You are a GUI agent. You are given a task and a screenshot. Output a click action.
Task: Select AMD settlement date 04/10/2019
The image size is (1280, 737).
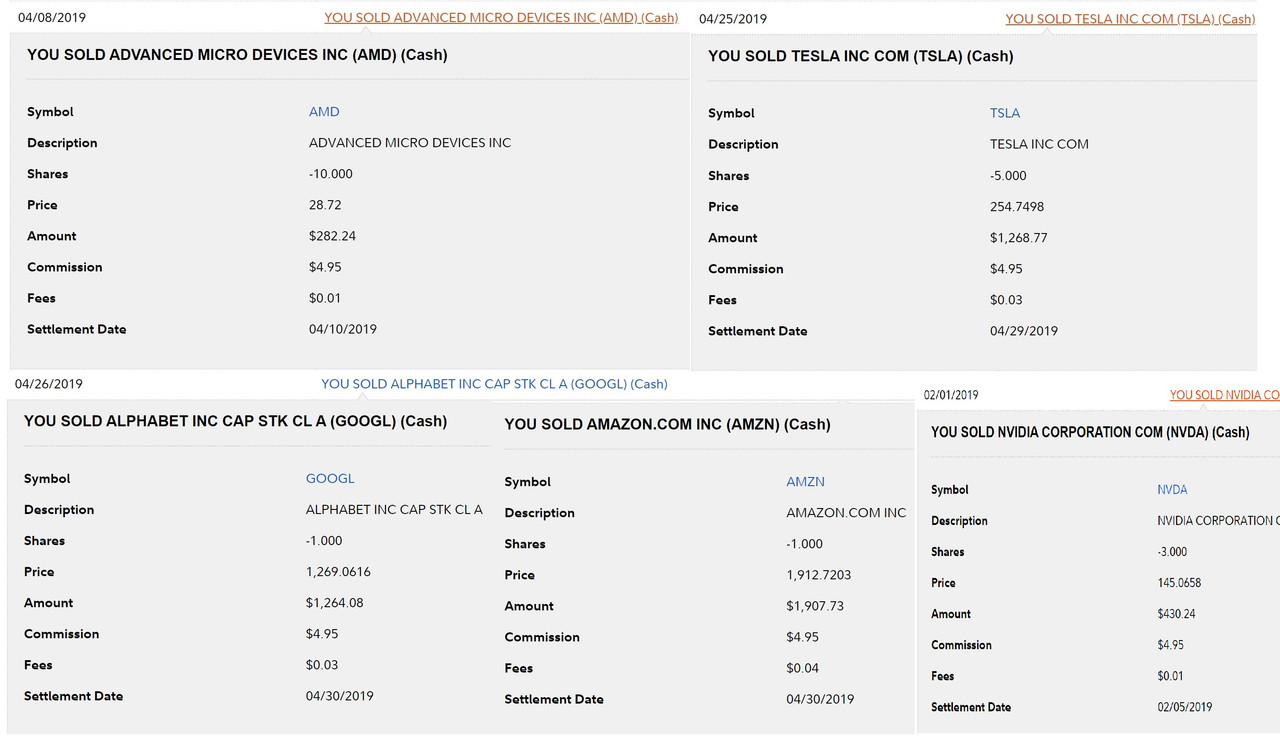coord(343,329)
